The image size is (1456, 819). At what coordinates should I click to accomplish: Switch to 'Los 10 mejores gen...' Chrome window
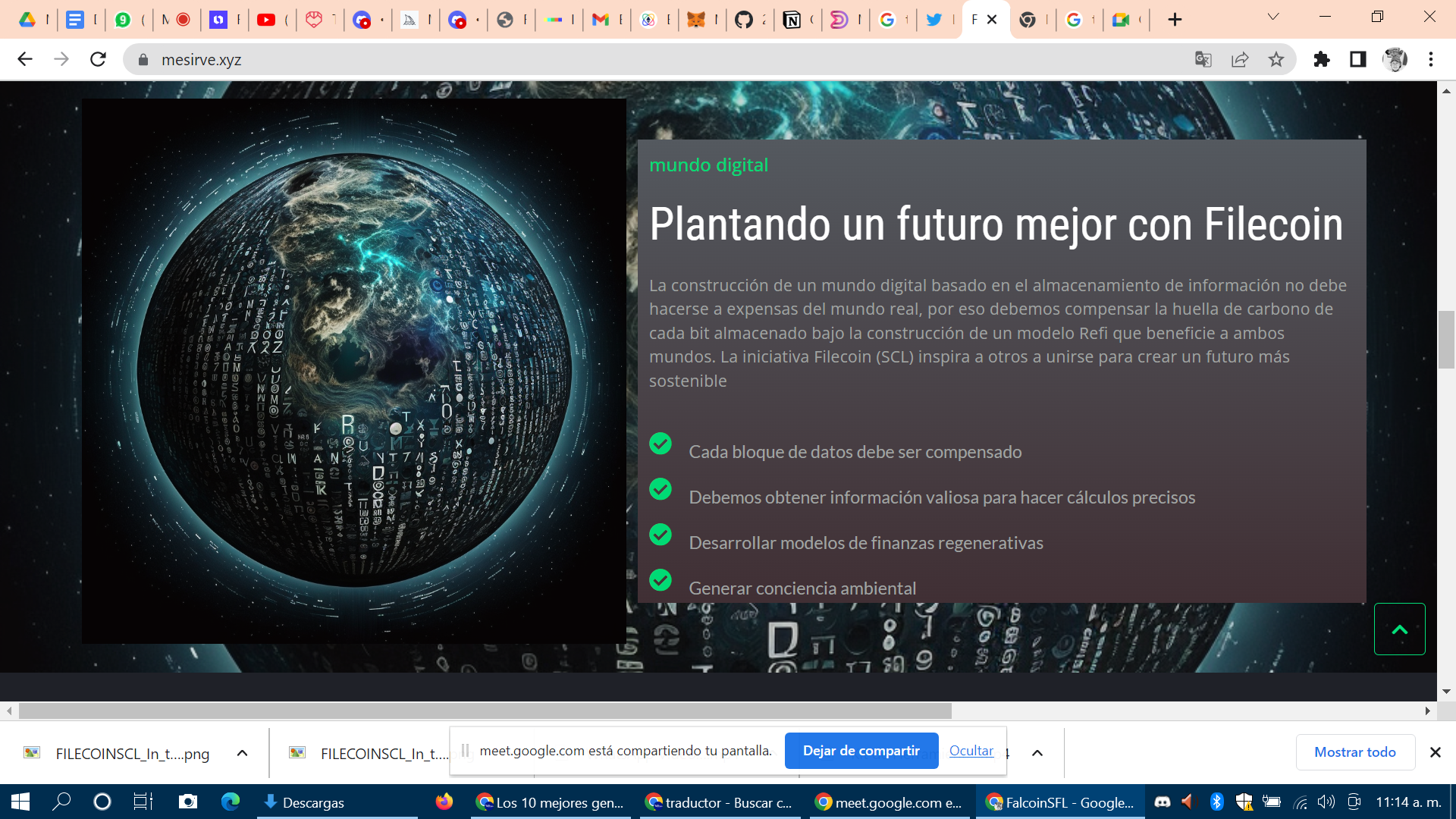(x=552, y=802)
